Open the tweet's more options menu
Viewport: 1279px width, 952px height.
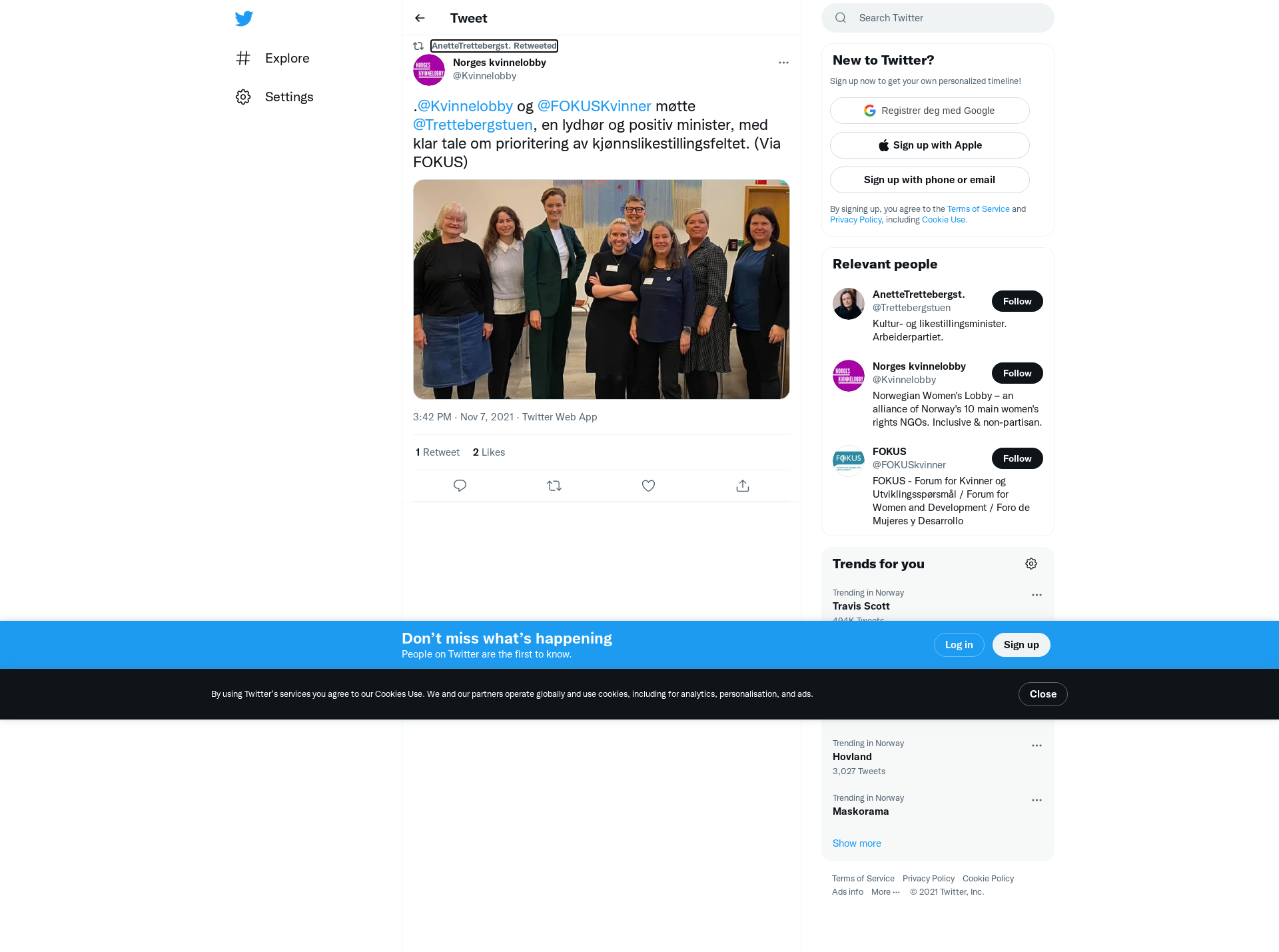tap(783, 63)
